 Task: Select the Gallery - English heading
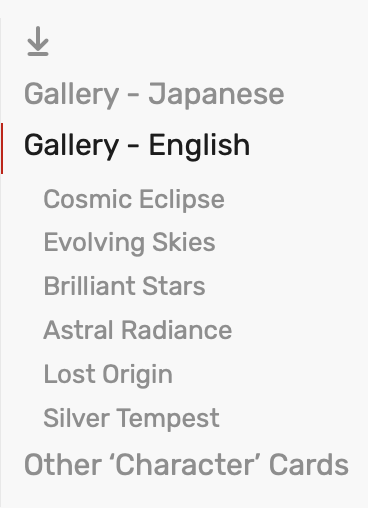137,146
